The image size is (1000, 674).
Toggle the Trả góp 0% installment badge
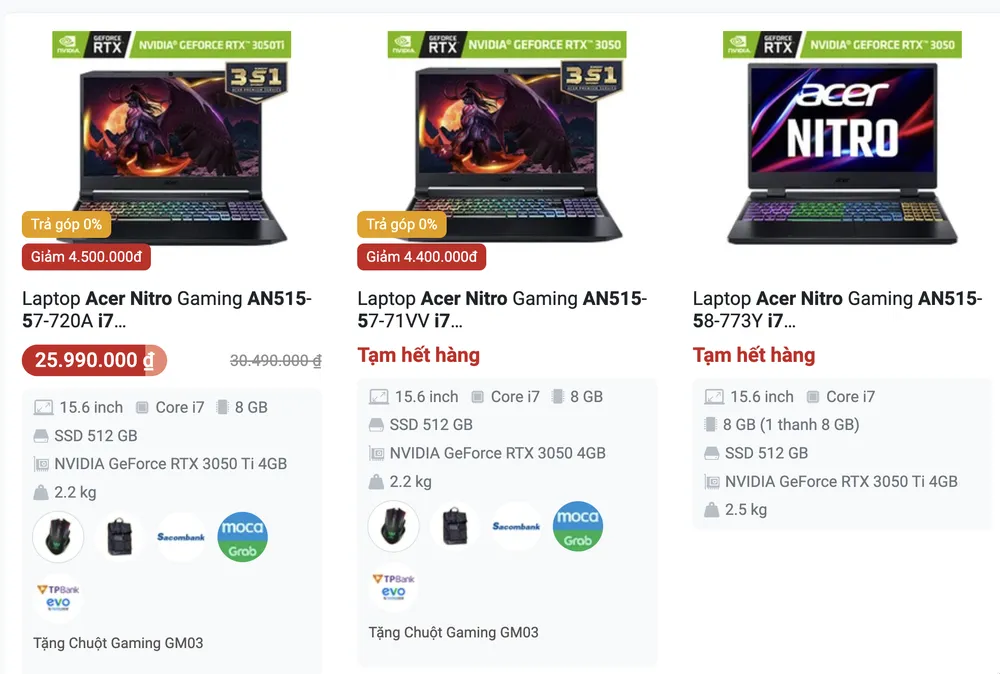66,224
